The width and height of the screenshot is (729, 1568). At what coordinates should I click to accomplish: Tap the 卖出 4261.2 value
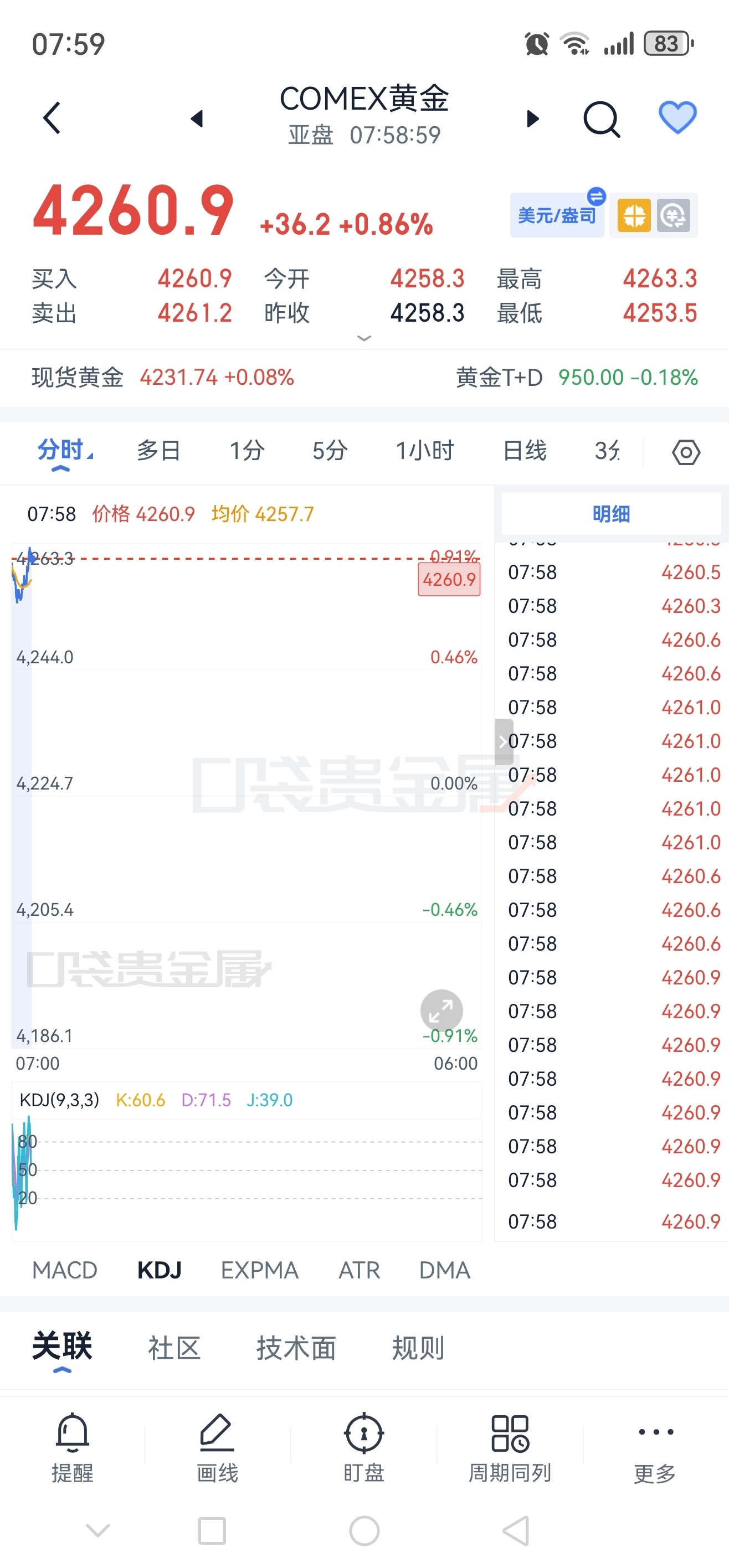pos(195,313)
